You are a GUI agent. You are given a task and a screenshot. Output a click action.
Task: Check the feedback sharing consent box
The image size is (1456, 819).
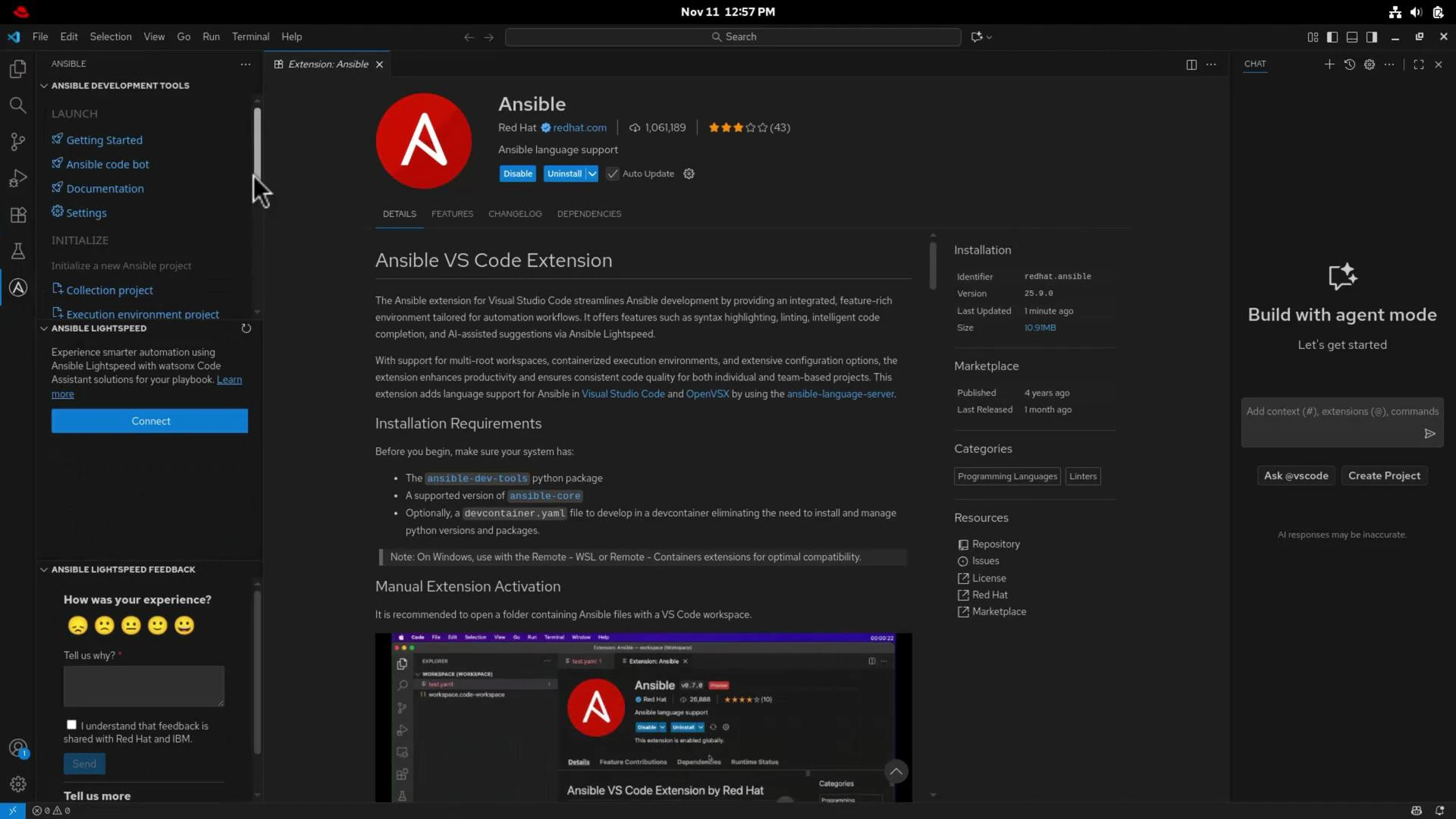71,724
